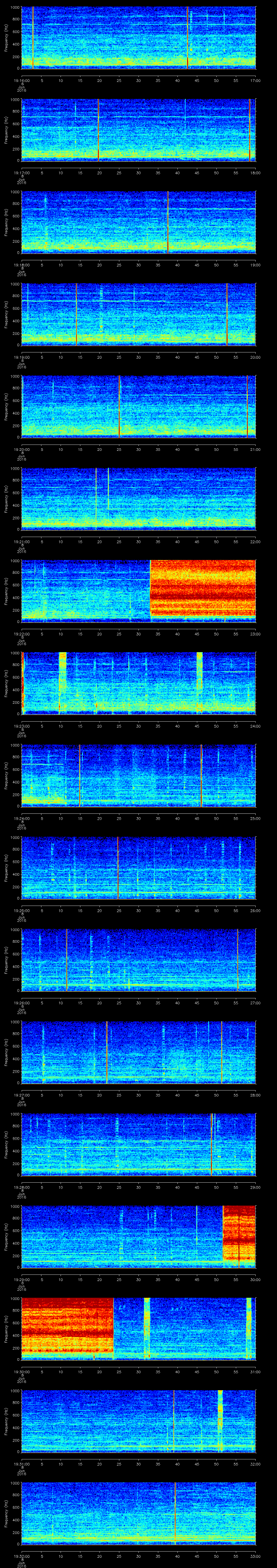This screenshot has height=1568, width=277.
Task: Click the '25:00' end time label
Action: pos(256,818)
